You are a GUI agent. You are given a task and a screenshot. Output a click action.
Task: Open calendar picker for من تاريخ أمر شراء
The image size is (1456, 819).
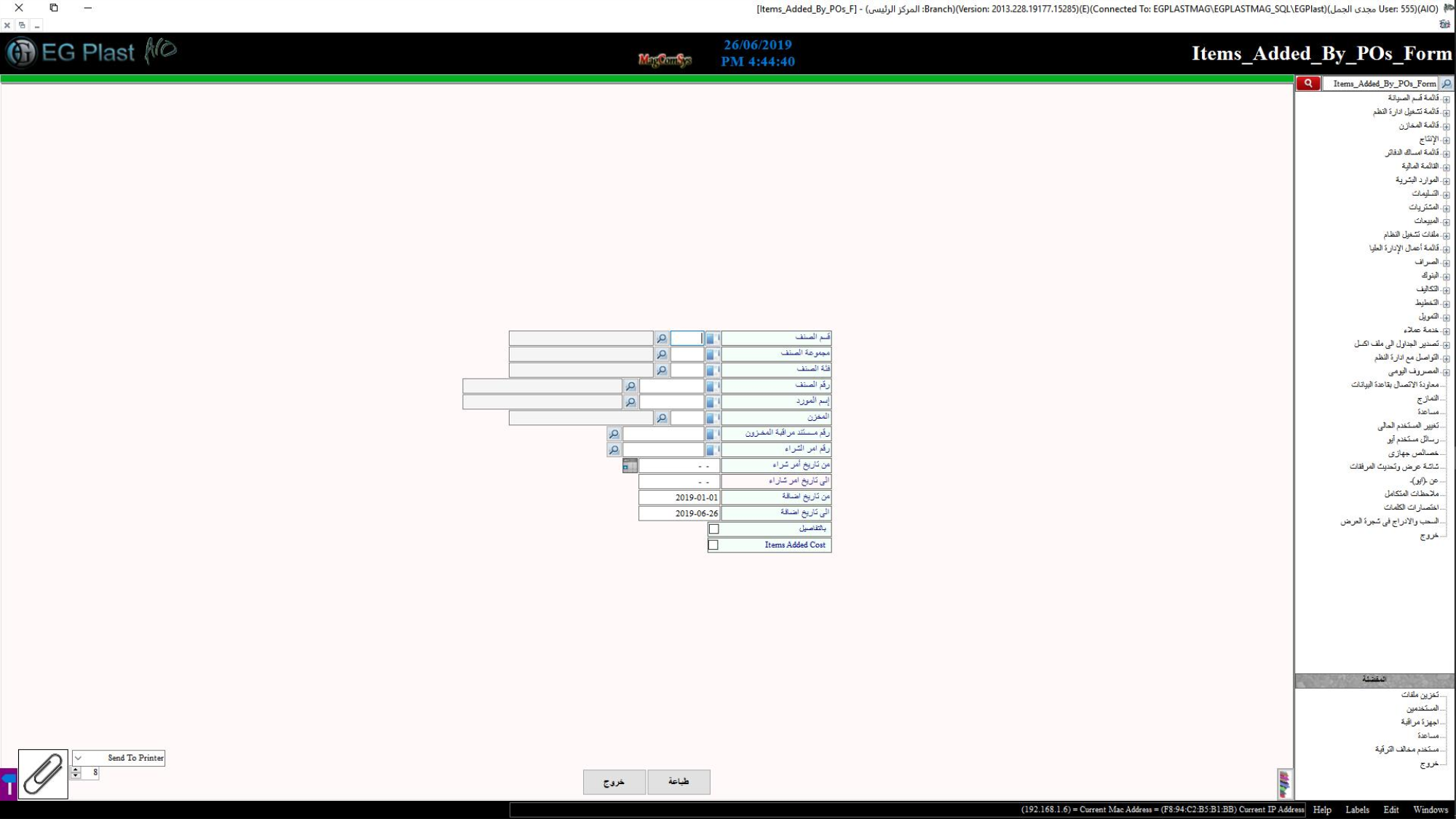[630, 466]
